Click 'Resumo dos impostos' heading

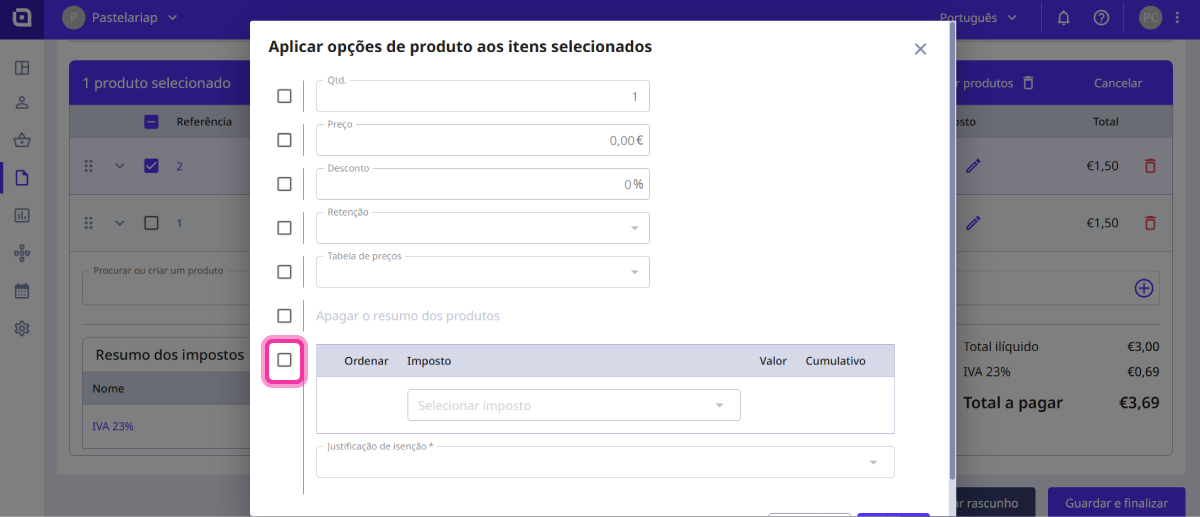pyautogui.click(x=169, y=354)
